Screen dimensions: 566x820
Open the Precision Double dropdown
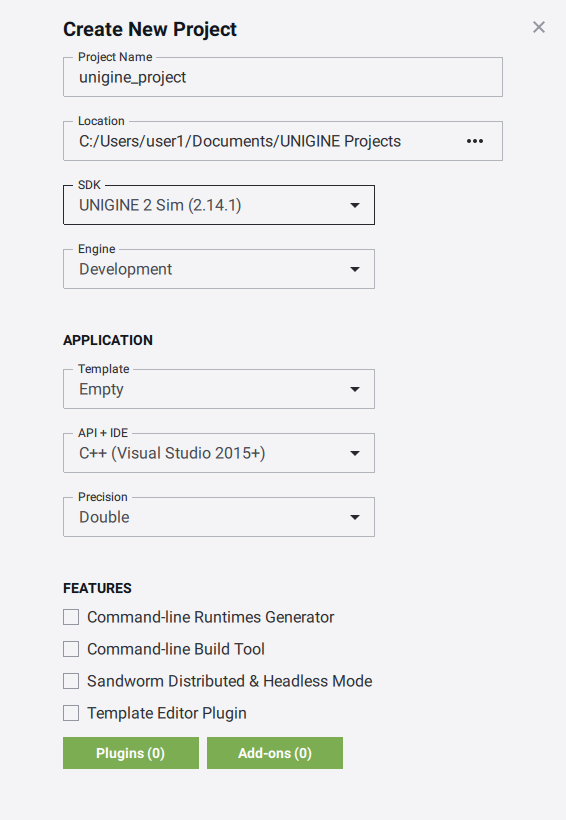click(219, 517)
